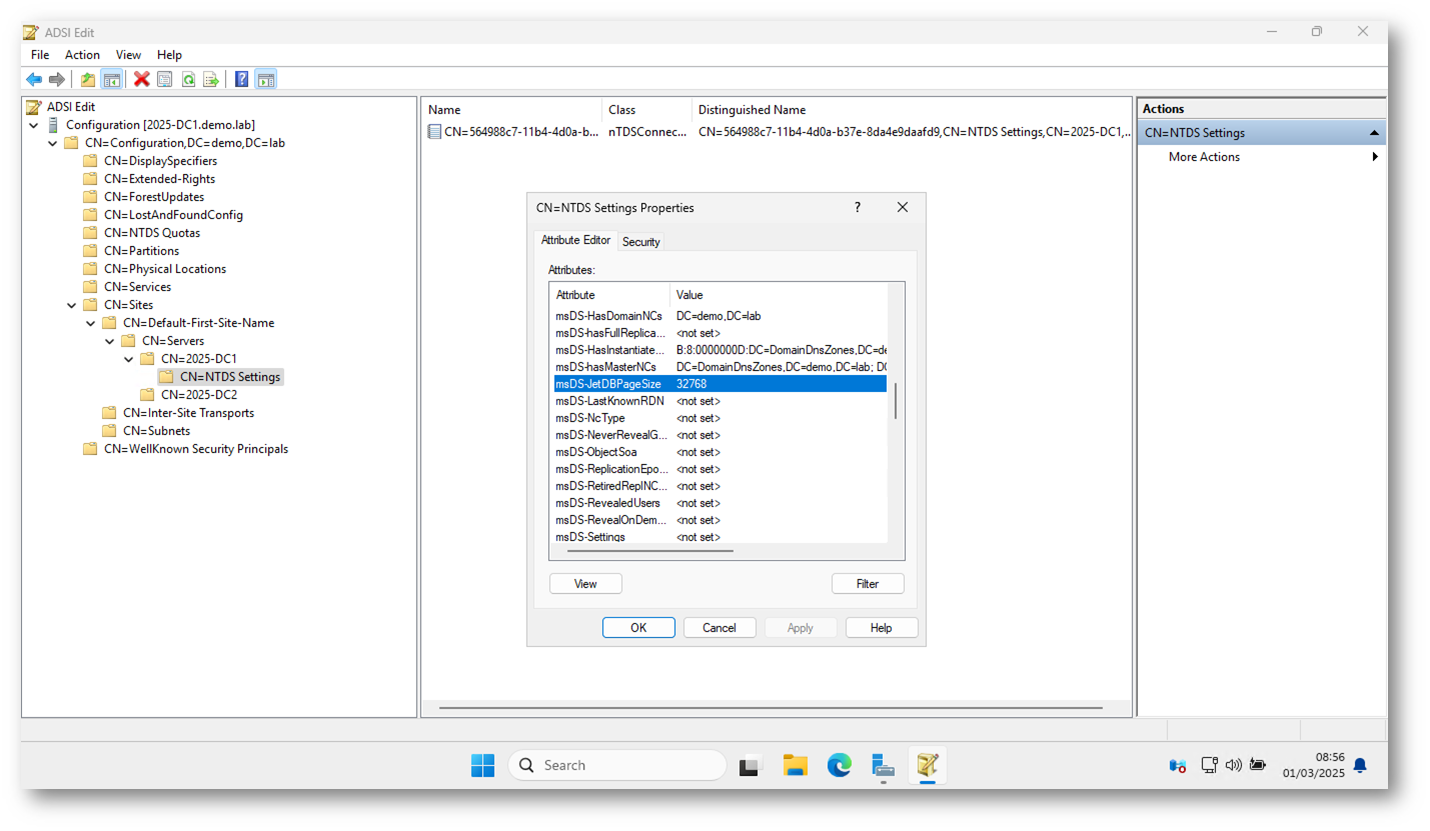Click the Back arrow toolbar icon
Viewport: 1430px width, 831px height.
34,80
